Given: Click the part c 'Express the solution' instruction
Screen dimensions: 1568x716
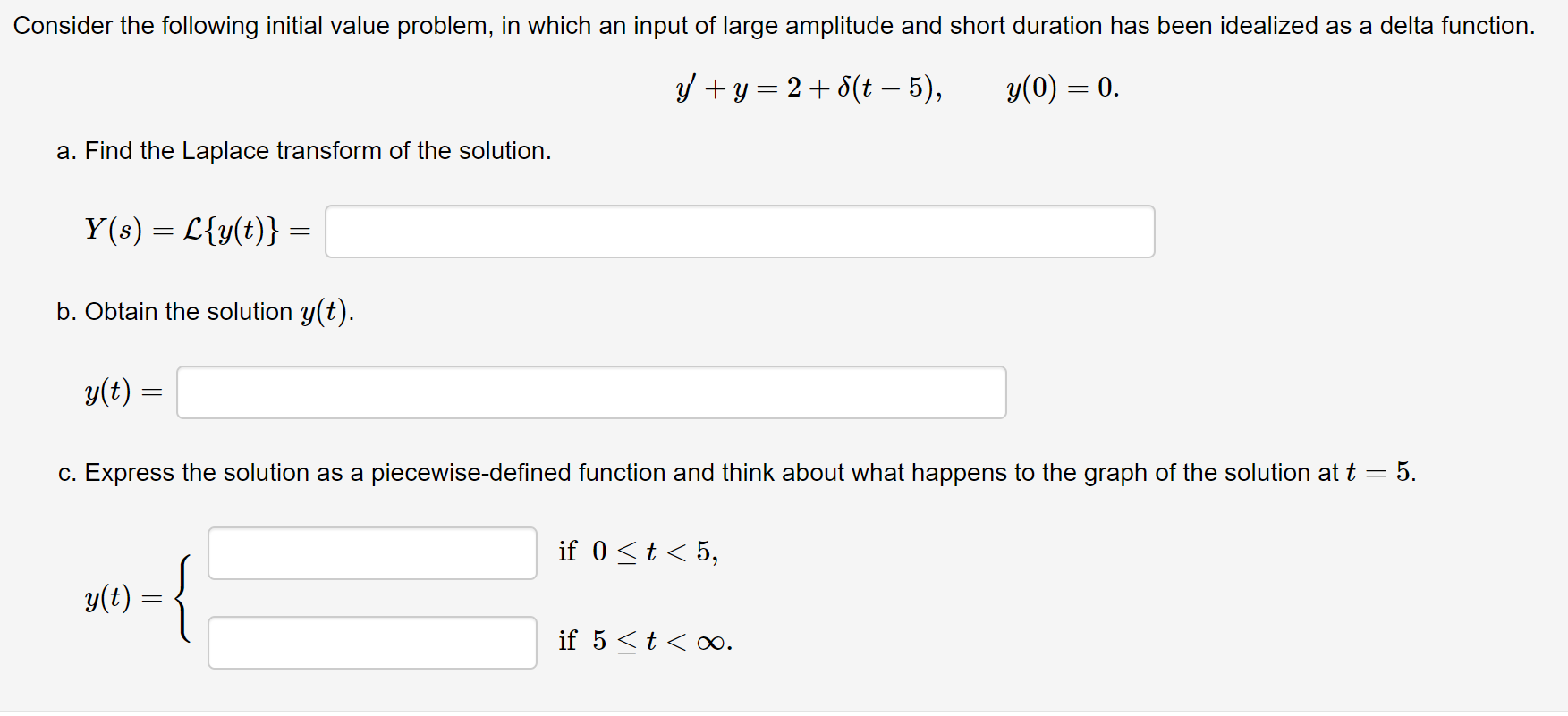Looking at the screenshot, I should (737, 472).
